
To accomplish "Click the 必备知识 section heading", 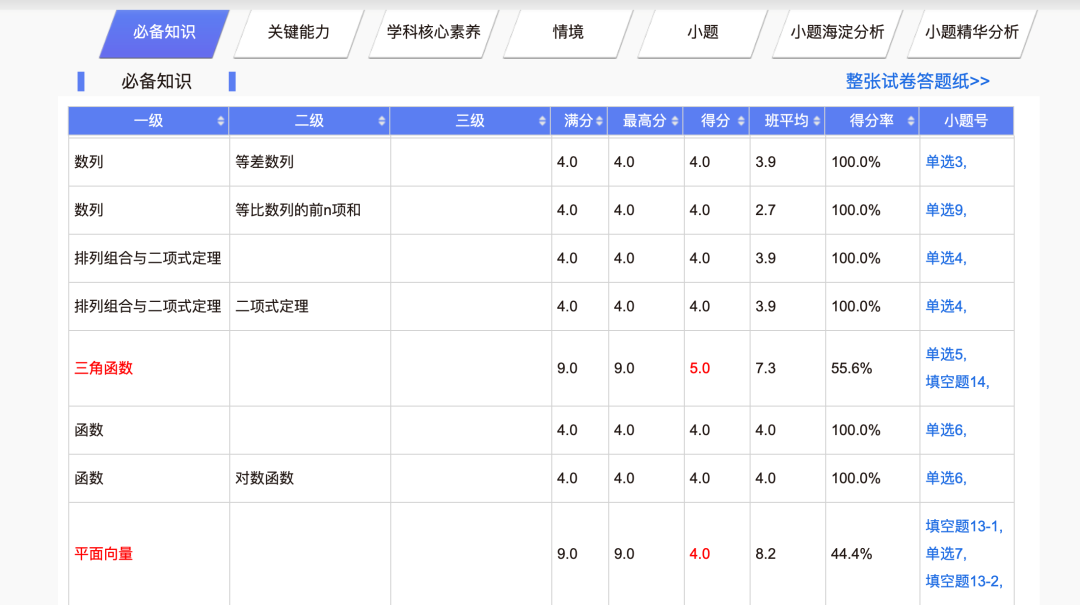I will point(156,81).
